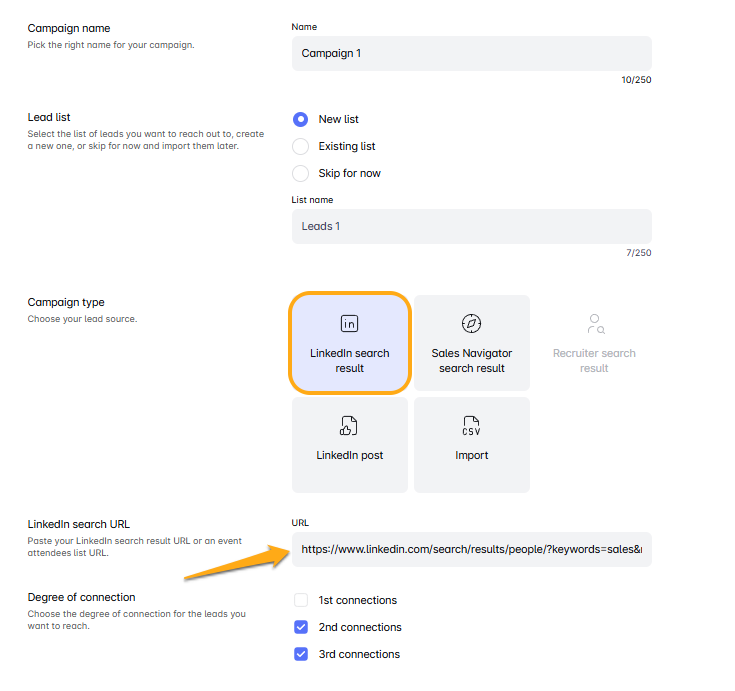
Task: Uncheck the 3rd connections checkbox
Action: click(x=301, y=654)
